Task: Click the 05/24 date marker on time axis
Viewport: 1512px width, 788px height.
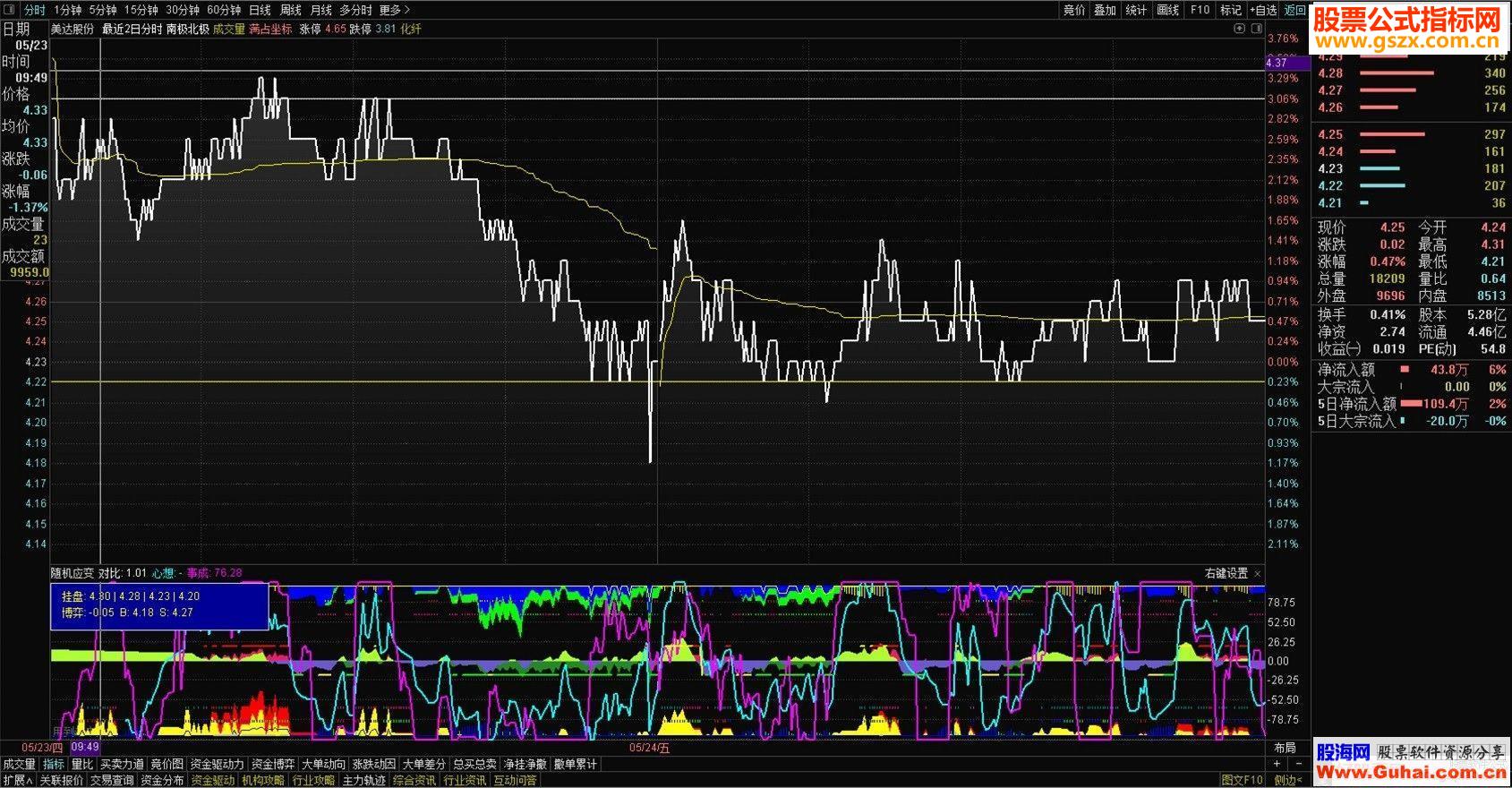Action: 649,748
